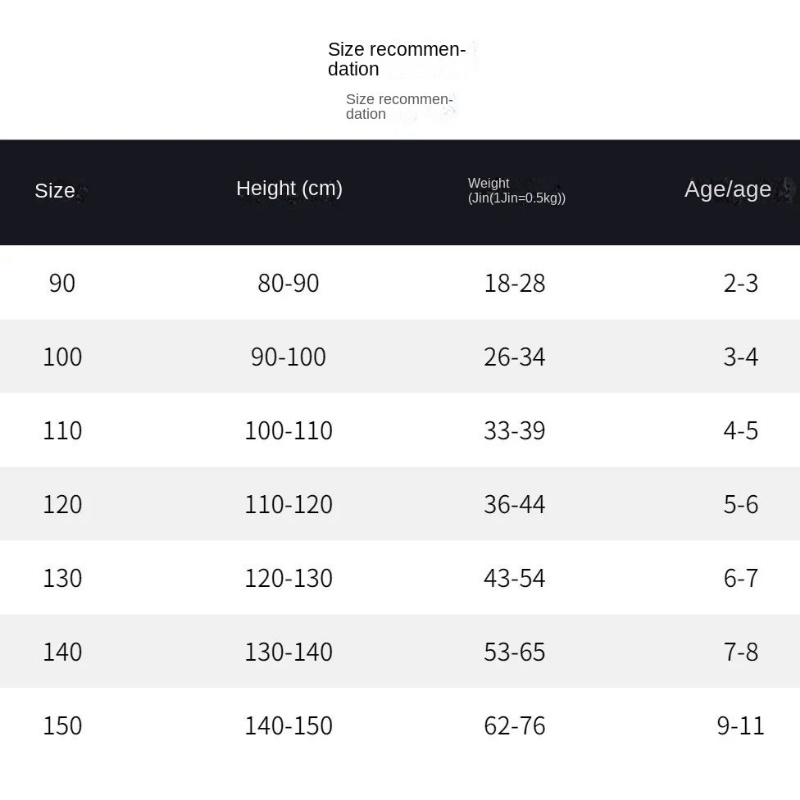Screen dimensions: 800x800
Task: Click size '110' in the Size column
Action: point(62,431)
